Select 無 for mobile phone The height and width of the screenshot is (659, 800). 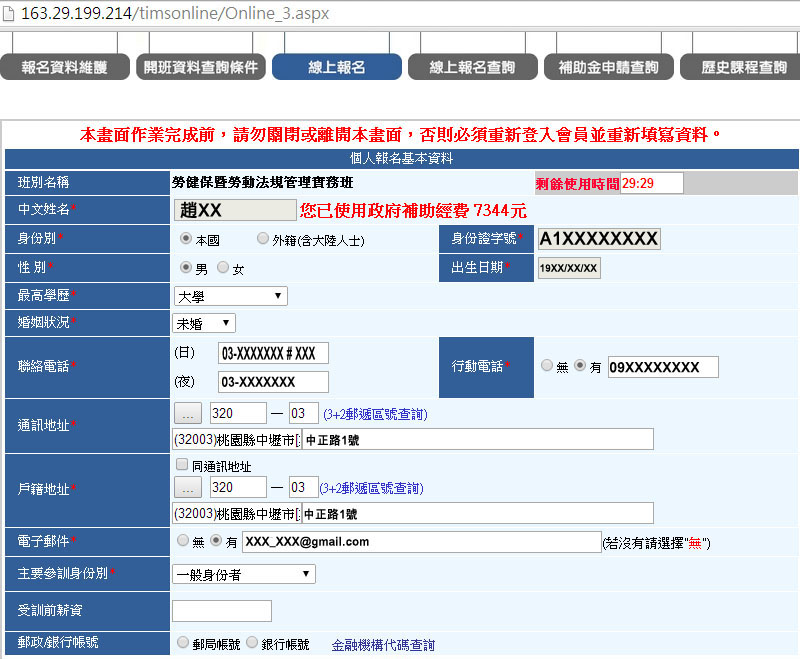coord(547,365)
